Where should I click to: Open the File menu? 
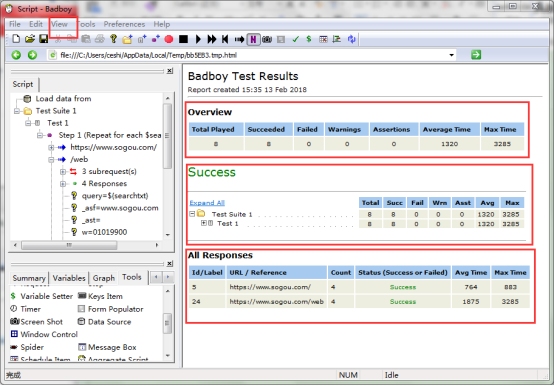point(15,24)
